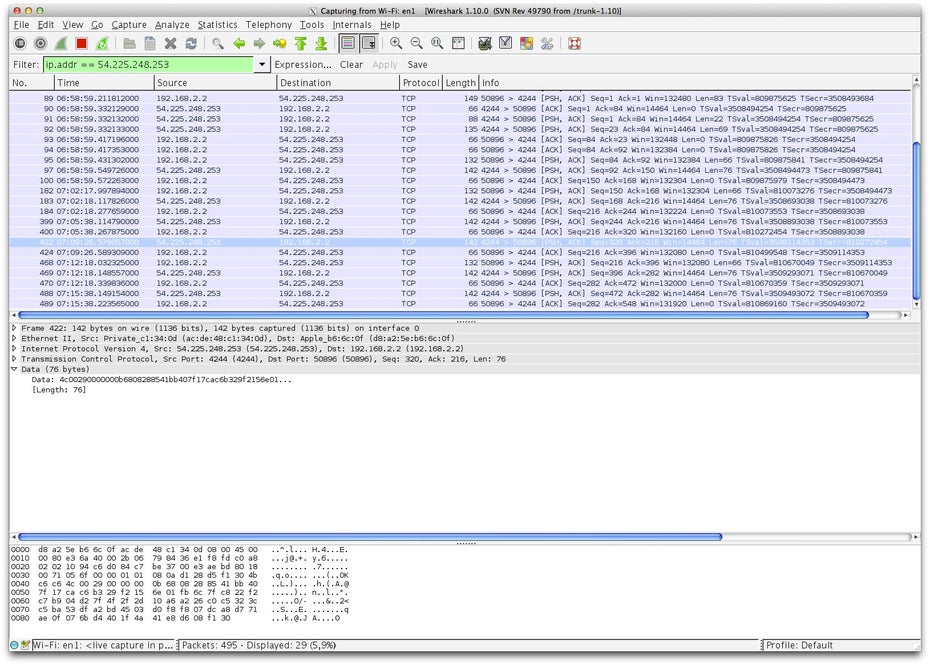Image resolution: width=930 pixels, height=665 pixels.
Task: Sort by Protocol column header
Action: pyautogui.click(x=421, y=82)
